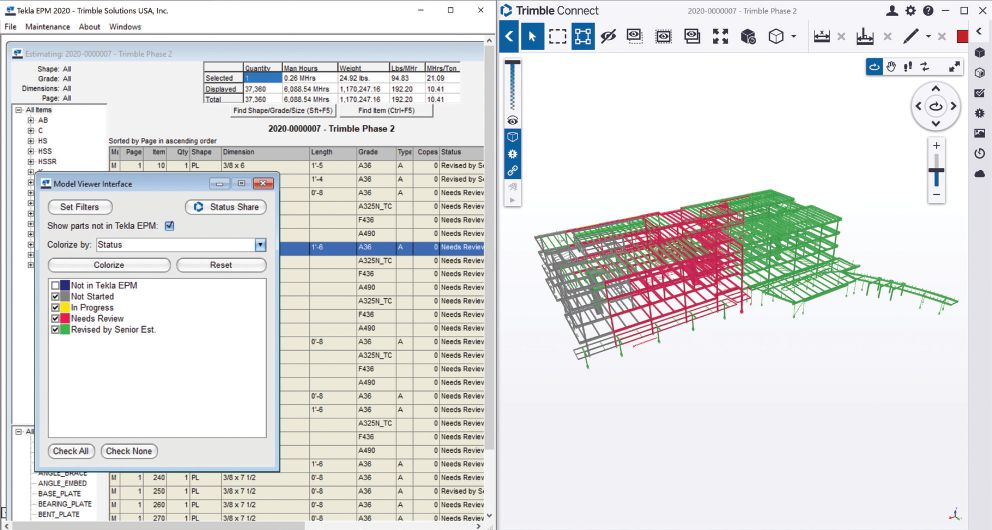
Task: Open the markup pencil tool
Action: [910, 37]
